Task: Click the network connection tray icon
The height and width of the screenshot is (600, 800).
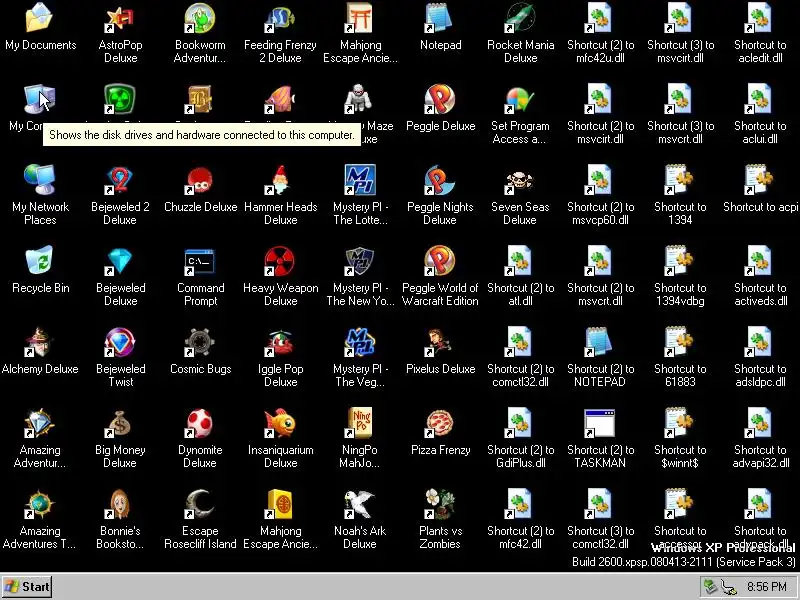Action: tap(729, 587)
